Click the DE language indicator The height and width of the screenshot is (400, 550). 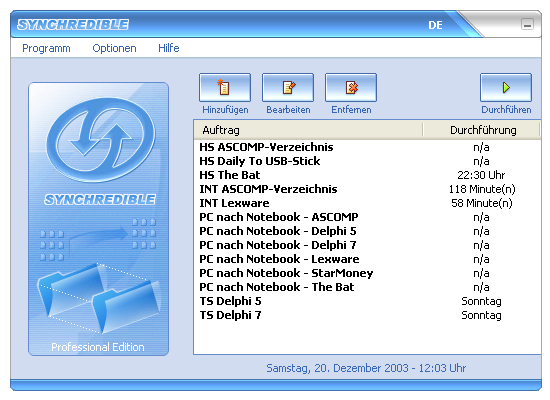point(435,25)
